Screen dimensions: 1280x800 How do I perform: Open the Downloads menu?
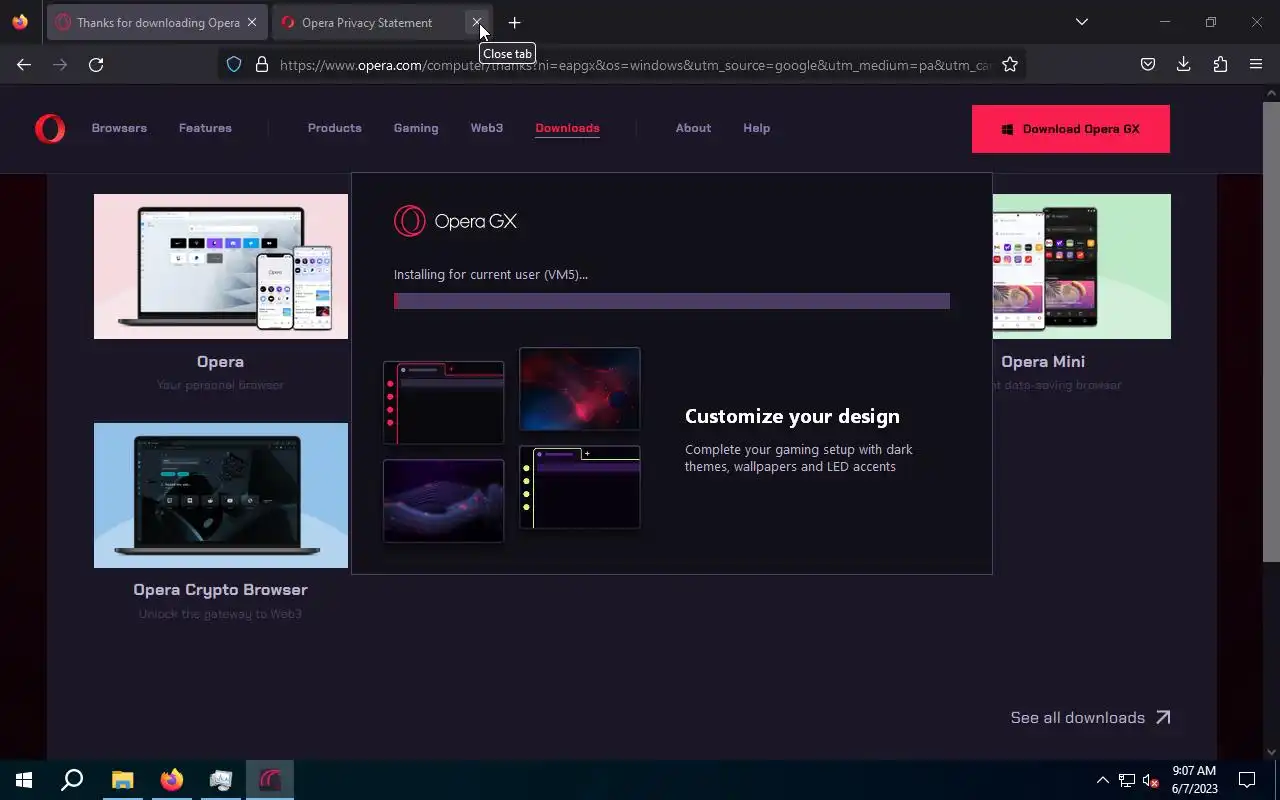(567, 128)
